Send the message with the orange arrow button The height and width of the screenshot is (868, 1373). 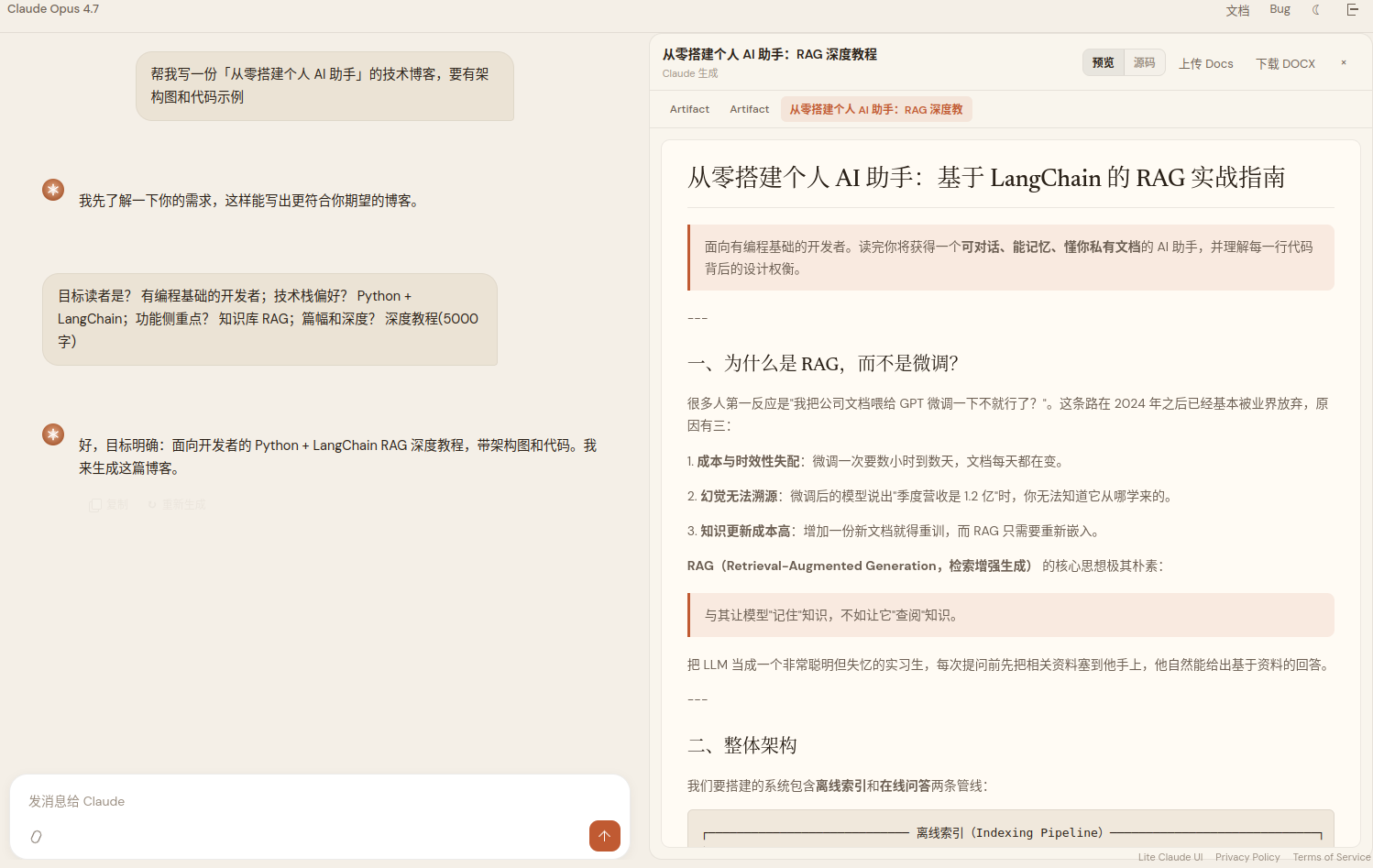(x=605, y=836)
